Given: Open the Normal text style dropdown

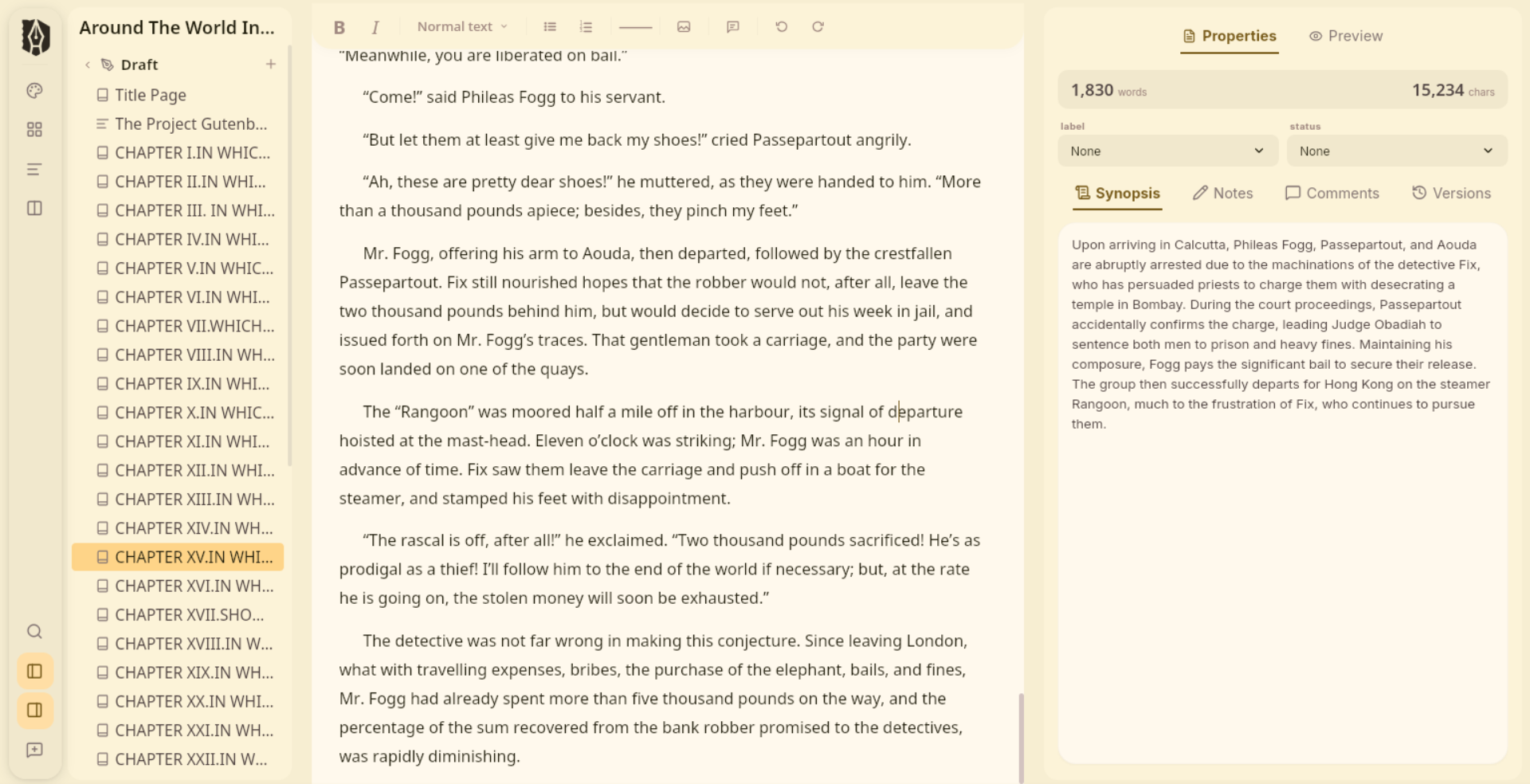Looking at the screenshot, I should [462, 26].
